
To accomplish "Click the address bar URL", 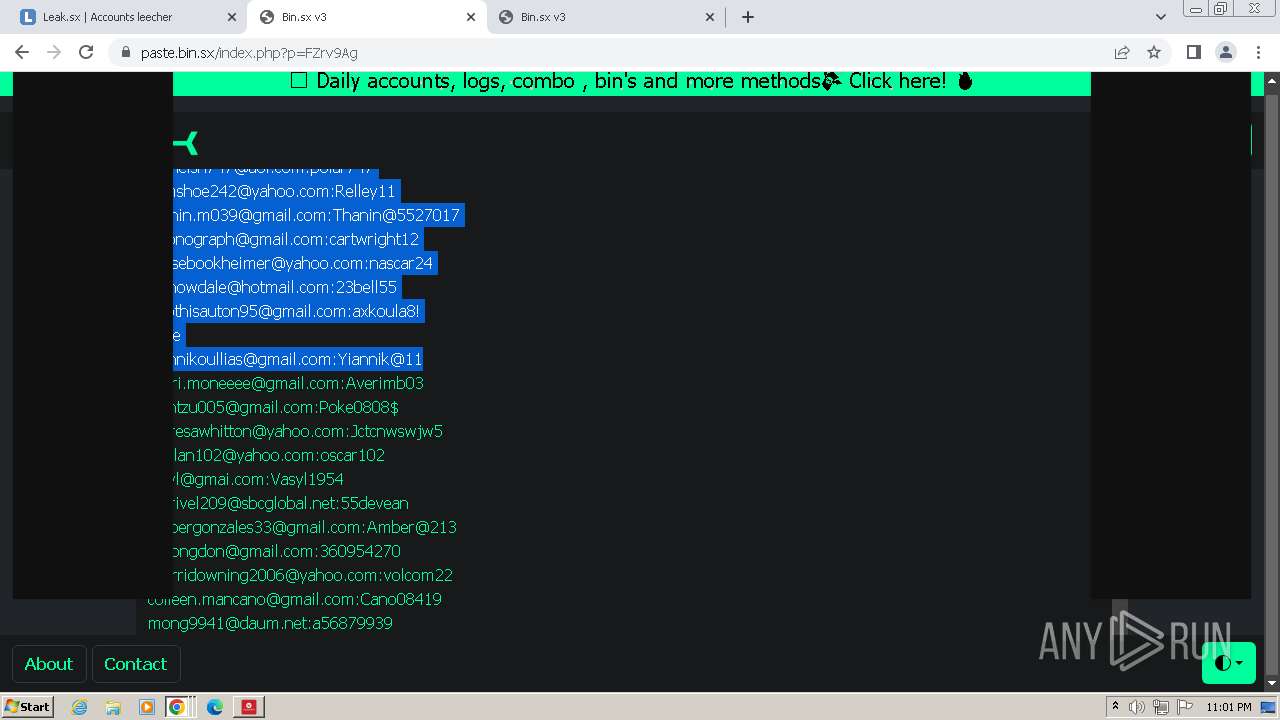I will pyautogui.click(x=249, y=53).
